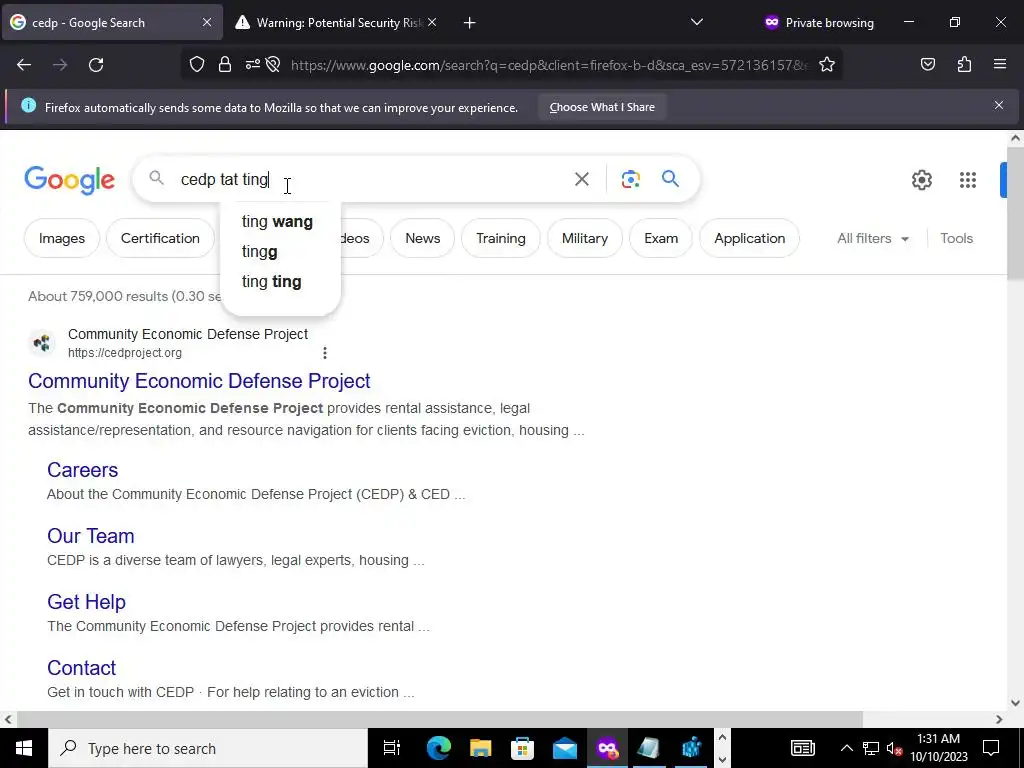Click the Google logo
This screenshot has width=1024, height=768.
click(x=70, y=180)
